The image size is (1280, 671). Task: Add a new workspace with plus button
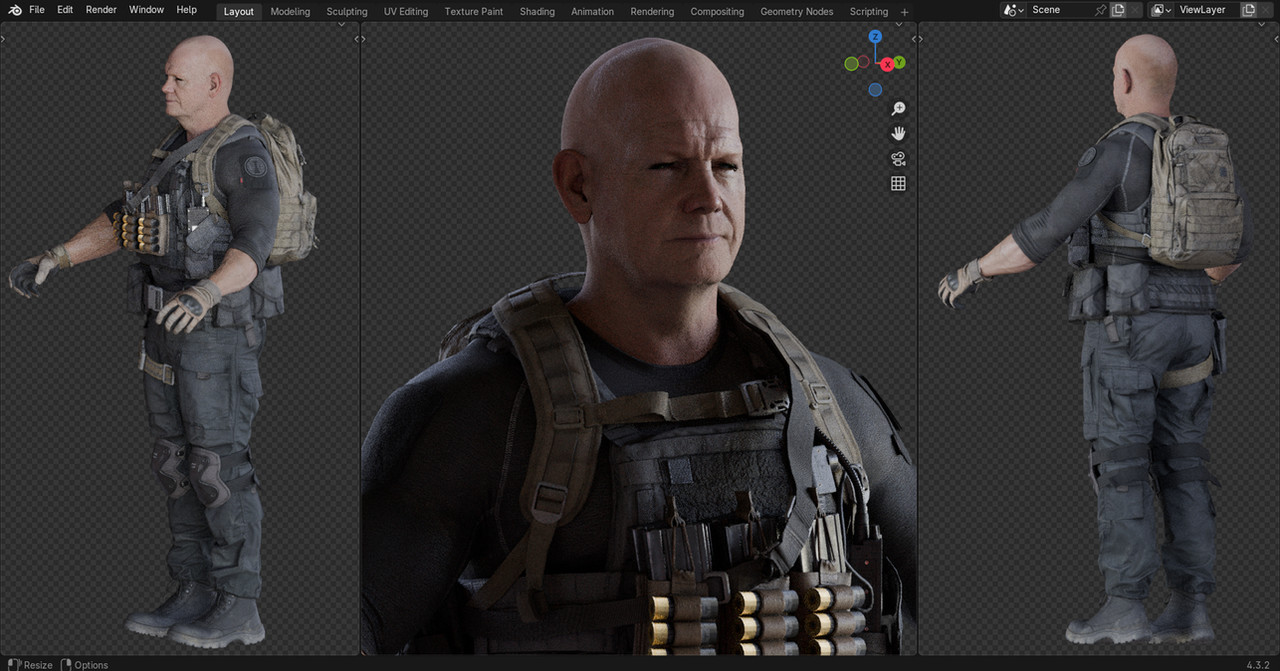click(905, 12)
